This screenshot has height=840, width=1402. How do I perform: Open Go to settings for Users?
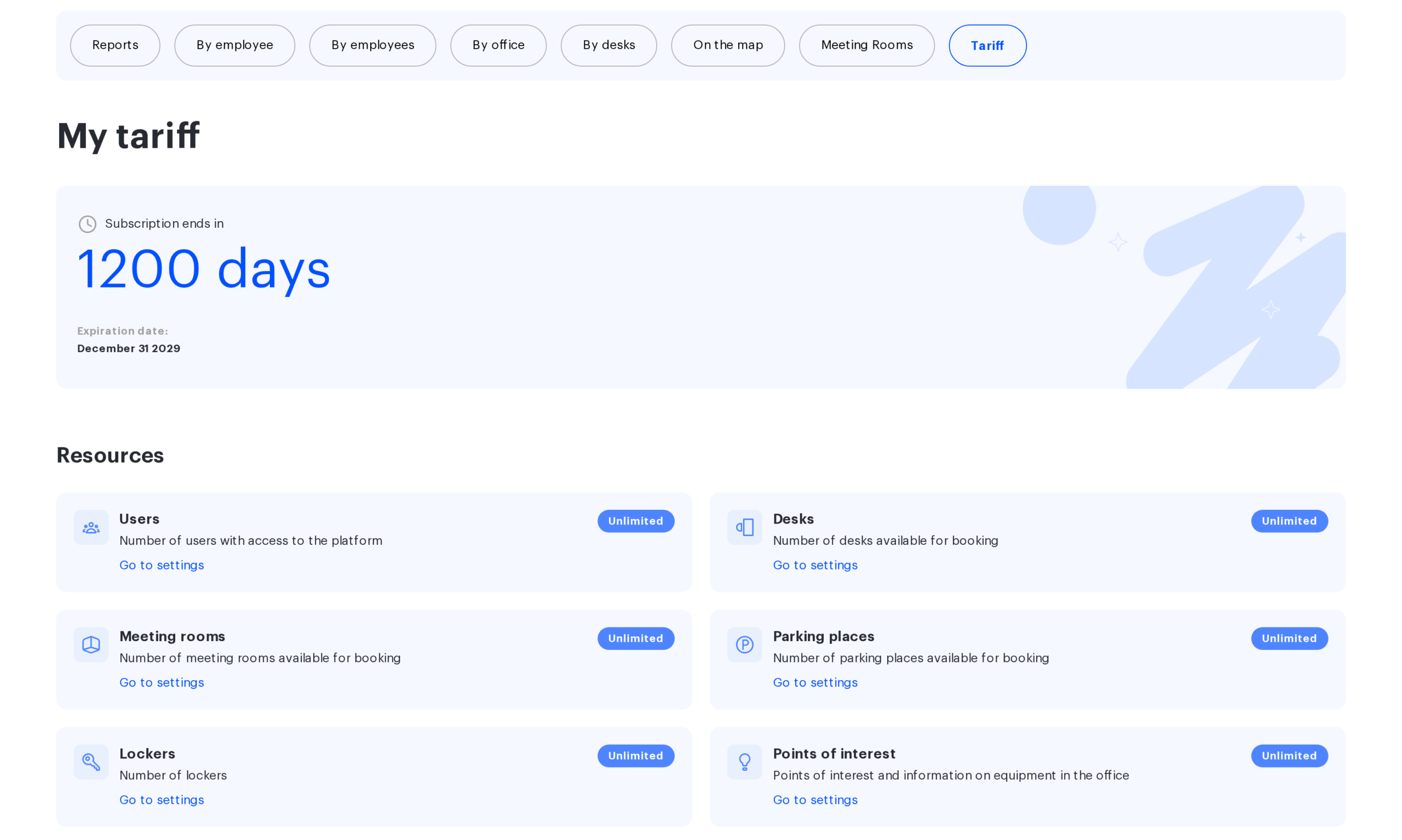[162, 565]
